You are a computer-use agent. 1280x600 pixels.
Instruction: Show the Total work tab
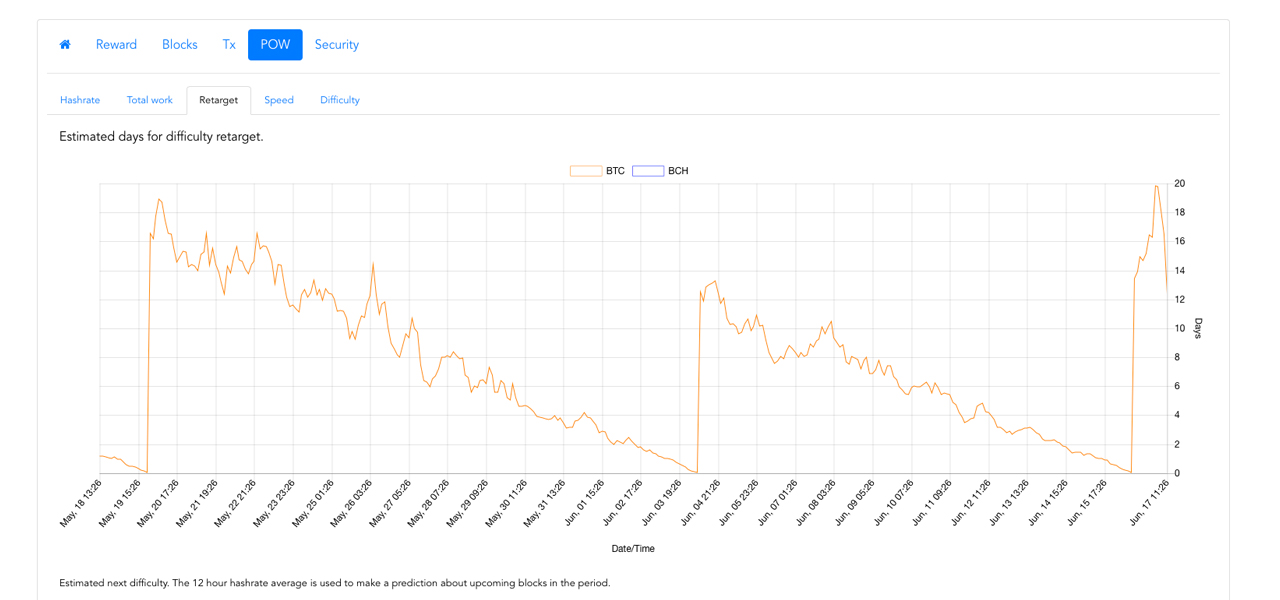(x=150, y=100)
